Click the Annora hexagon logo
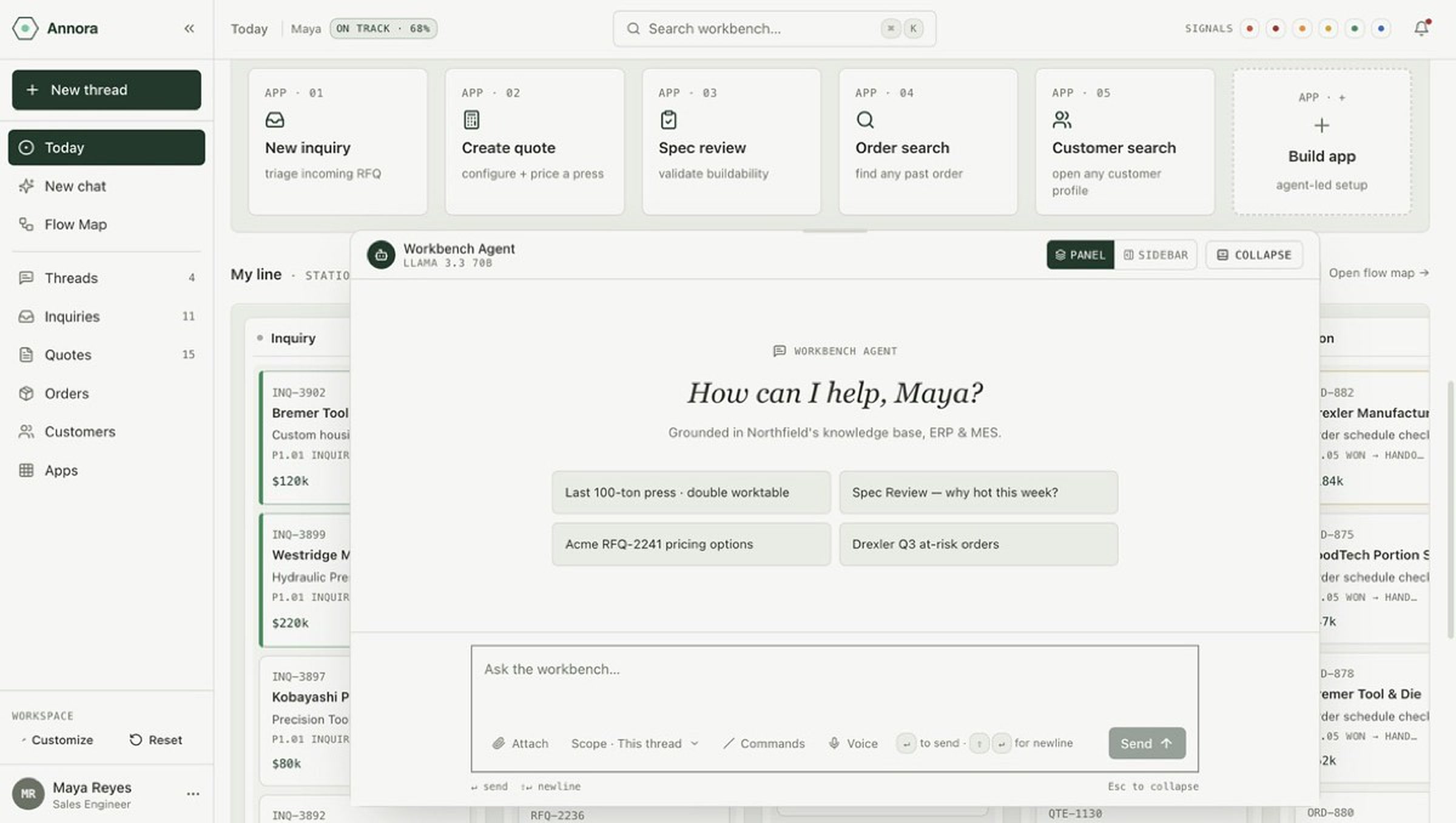This screenshot has width=1456, height=823. click(25, 29)
